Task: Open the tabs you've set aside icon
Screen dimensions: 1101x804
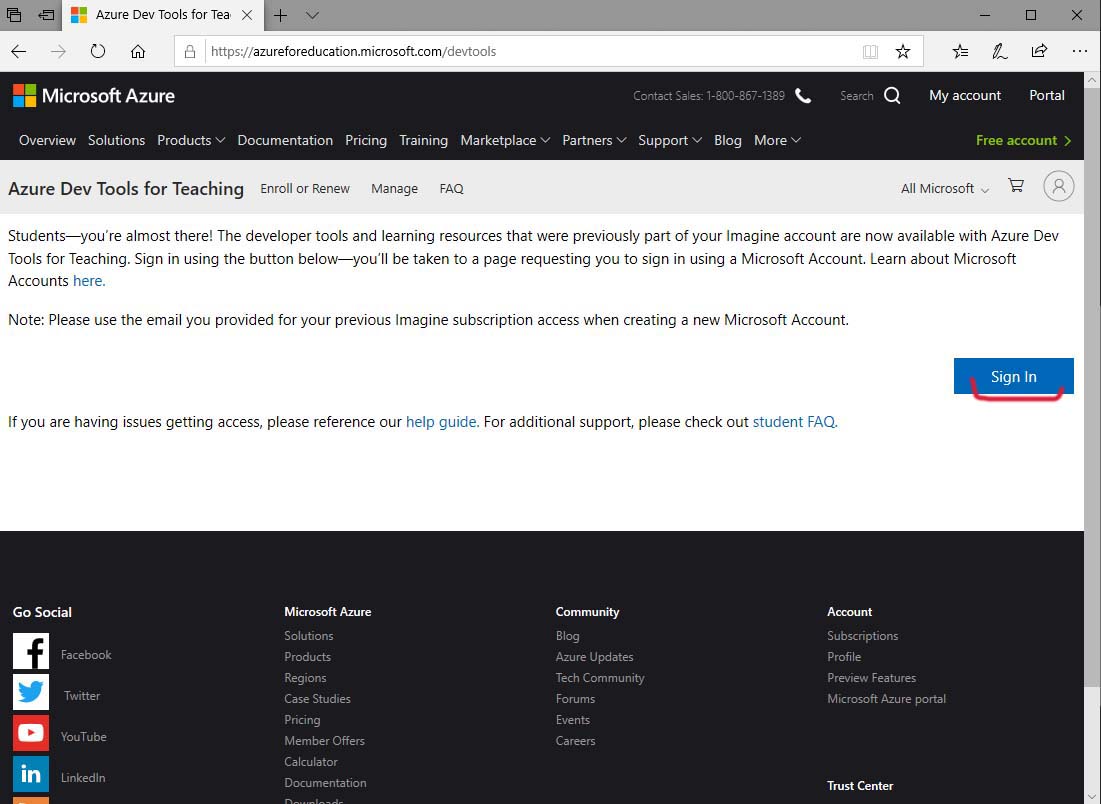Action: coord(13,15)
